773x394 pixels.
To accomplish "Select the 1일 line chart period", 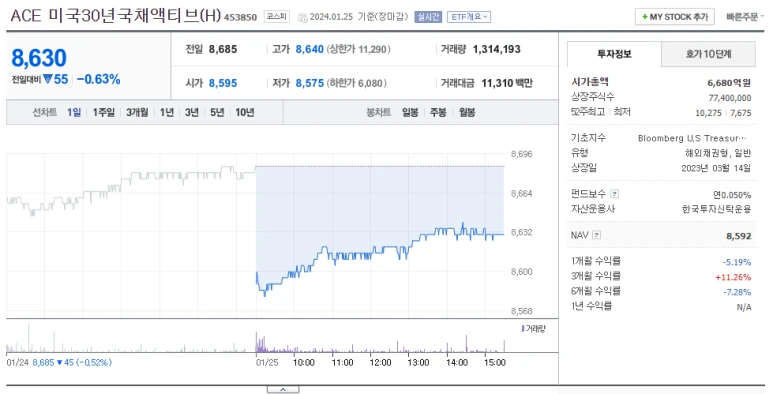I will click(x=74, y=112).
